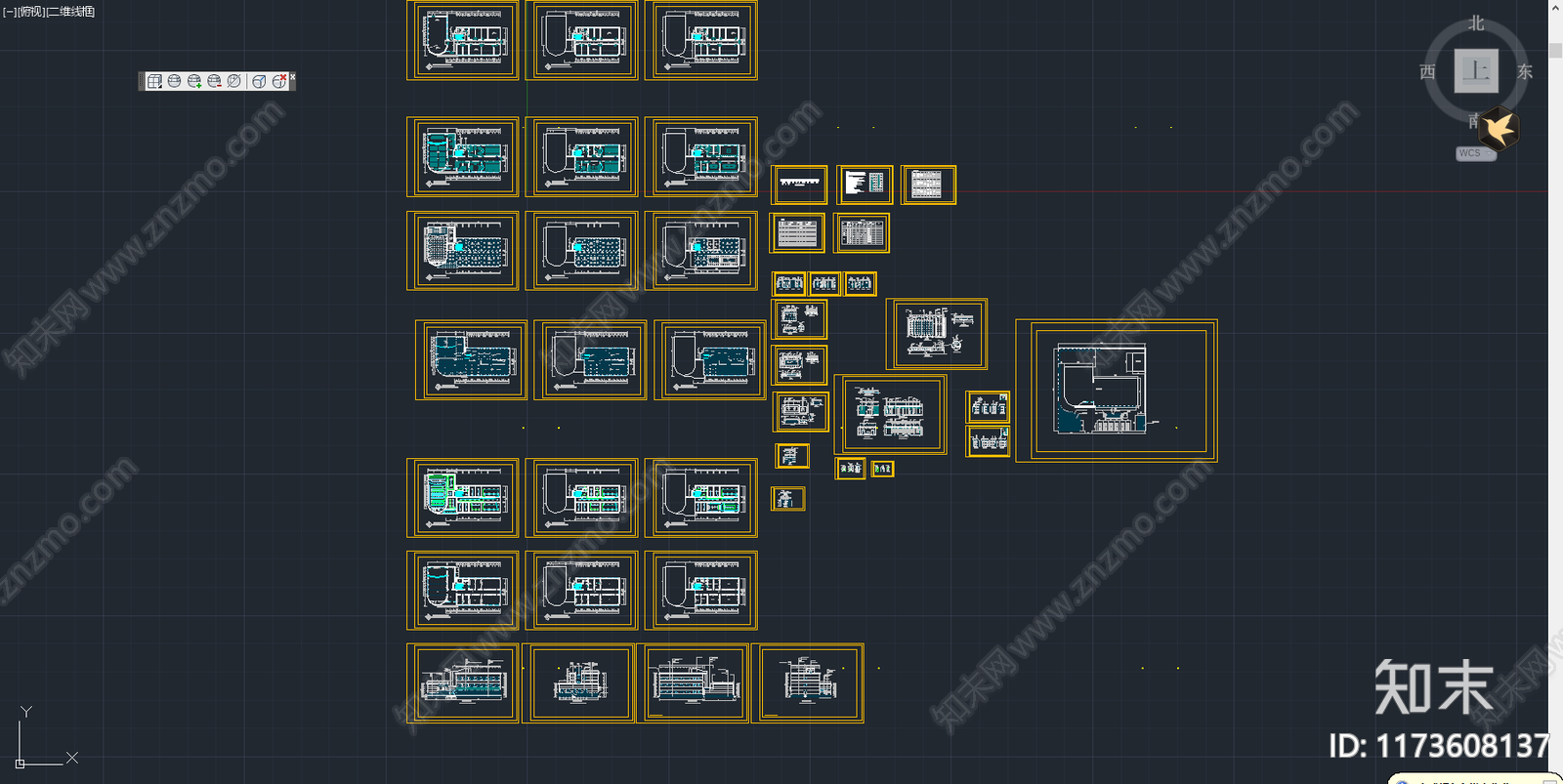The image size is (1563, 784).
Task: Click 北 on the ViewCube compass
Action: click(1476, 22)
